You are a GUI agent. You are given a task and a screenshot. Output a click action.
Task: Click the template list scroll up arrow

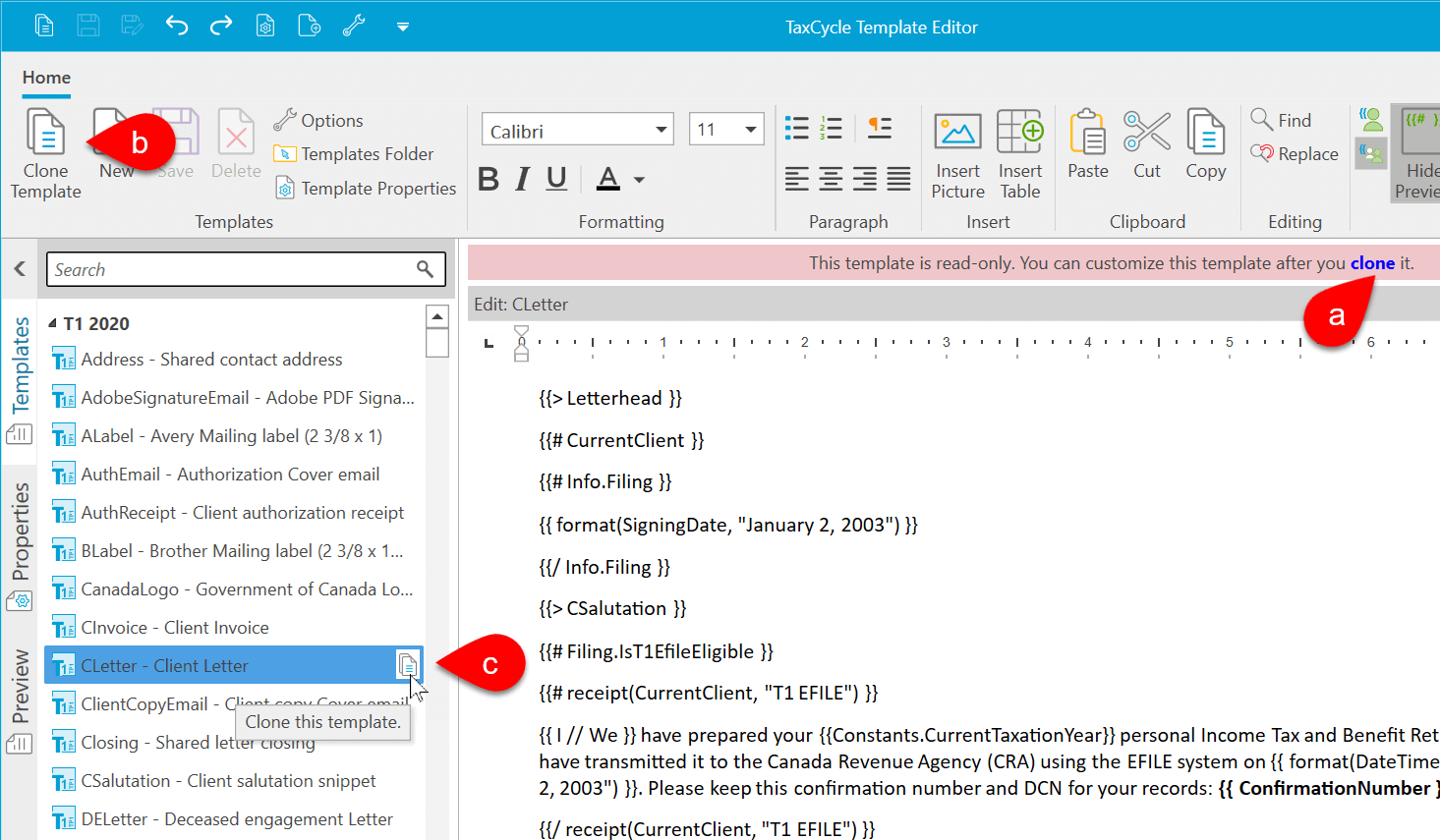pyautogui.click(x=437, y=316)
